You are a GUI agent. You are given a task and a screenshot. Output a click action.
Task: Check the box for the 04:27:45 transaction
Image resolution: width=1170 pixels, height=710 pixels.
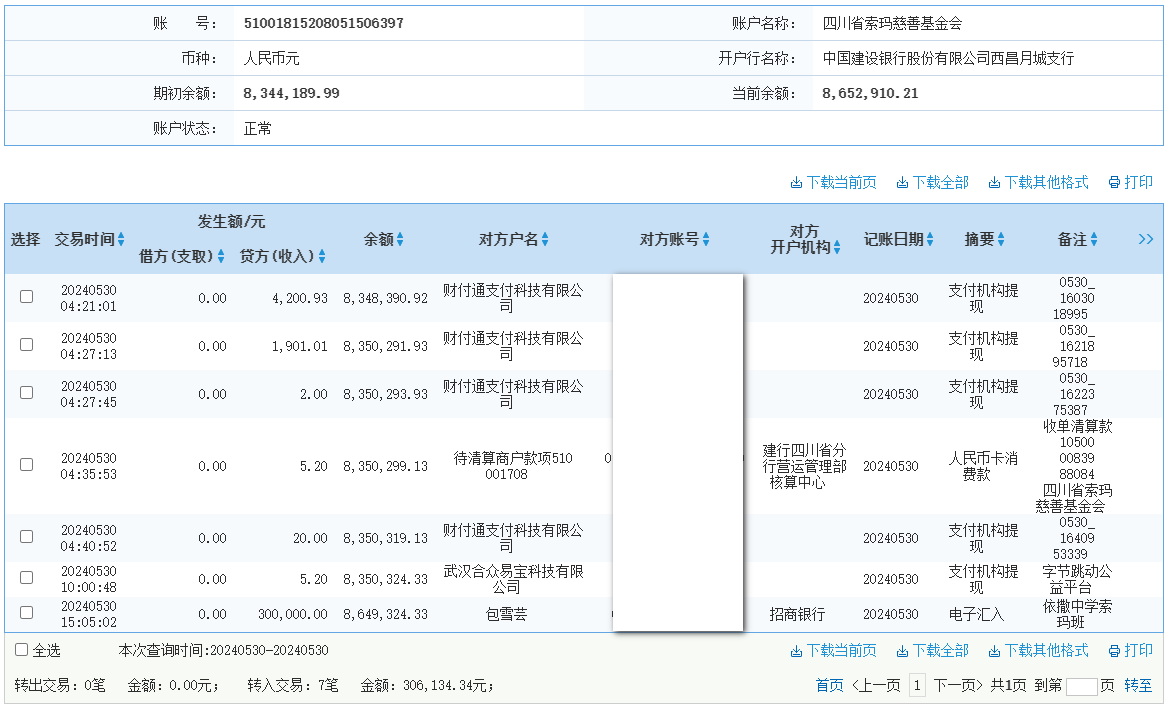(x=26, y=392)
